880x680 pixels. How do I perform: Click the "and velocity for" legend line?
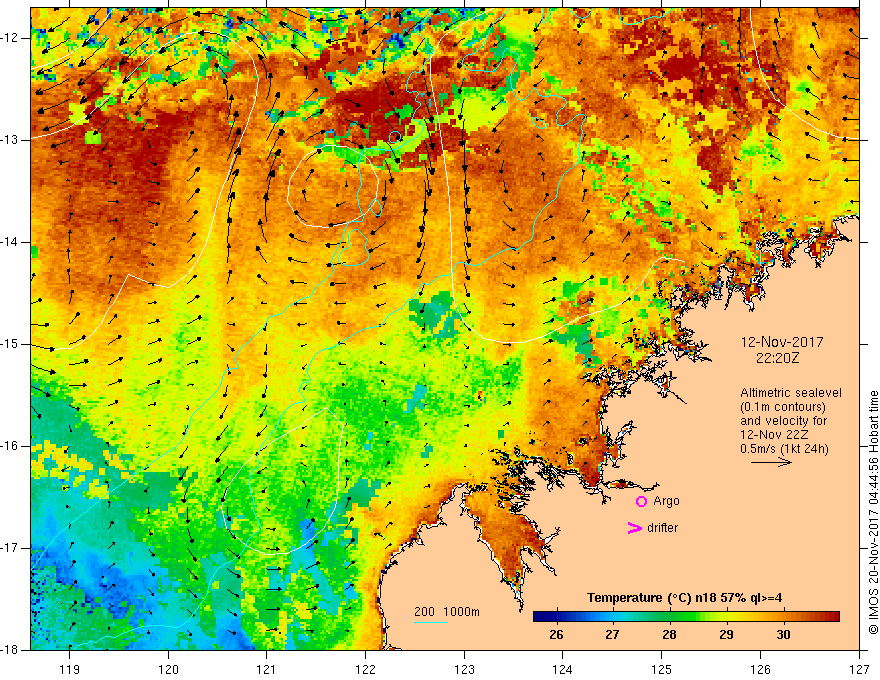point(783,421)
